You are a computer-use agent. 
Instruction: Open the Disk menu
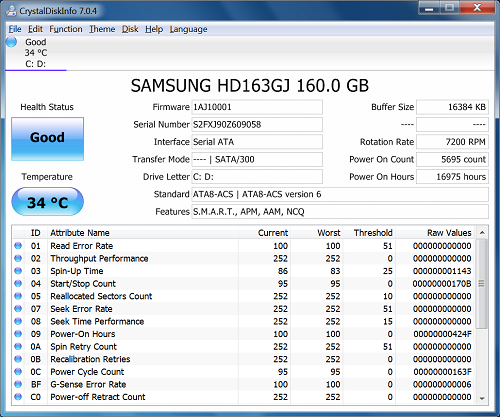[x=130, y=29]
